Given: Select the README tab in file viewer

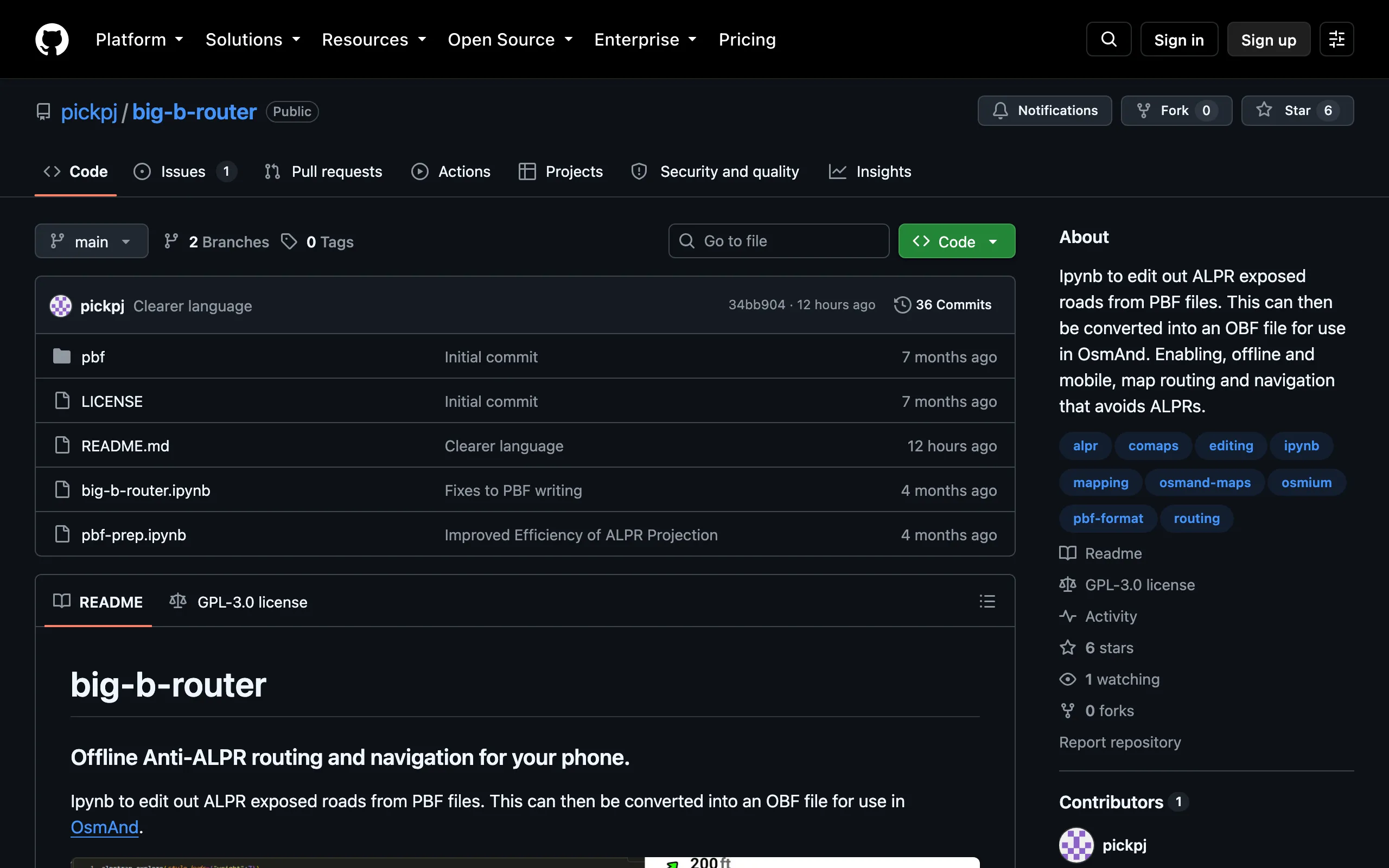Looking at the screenshot, I should point(98,602).
